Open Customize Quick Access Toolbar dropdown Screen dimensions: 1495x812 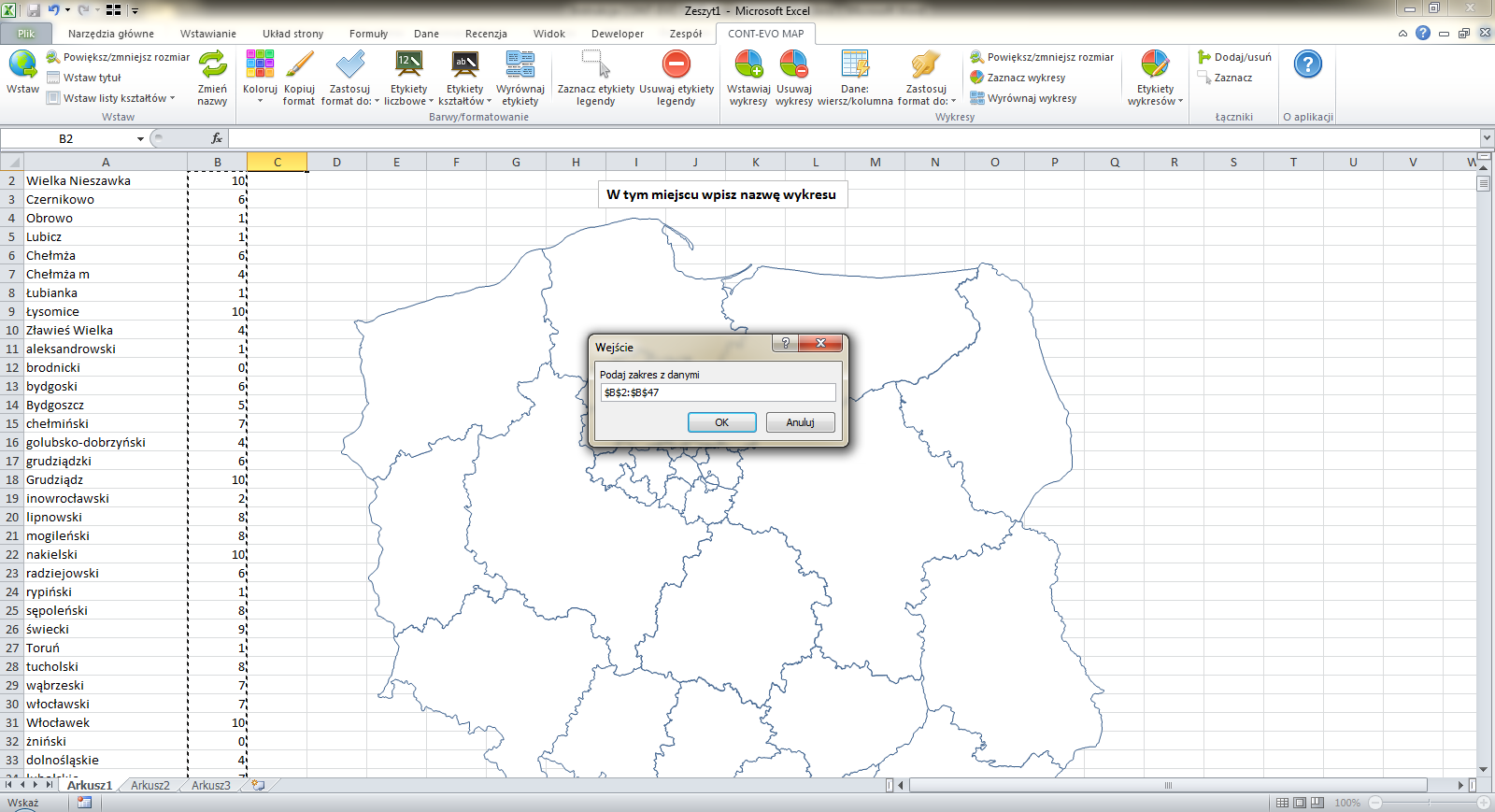(x=135, y=10)
